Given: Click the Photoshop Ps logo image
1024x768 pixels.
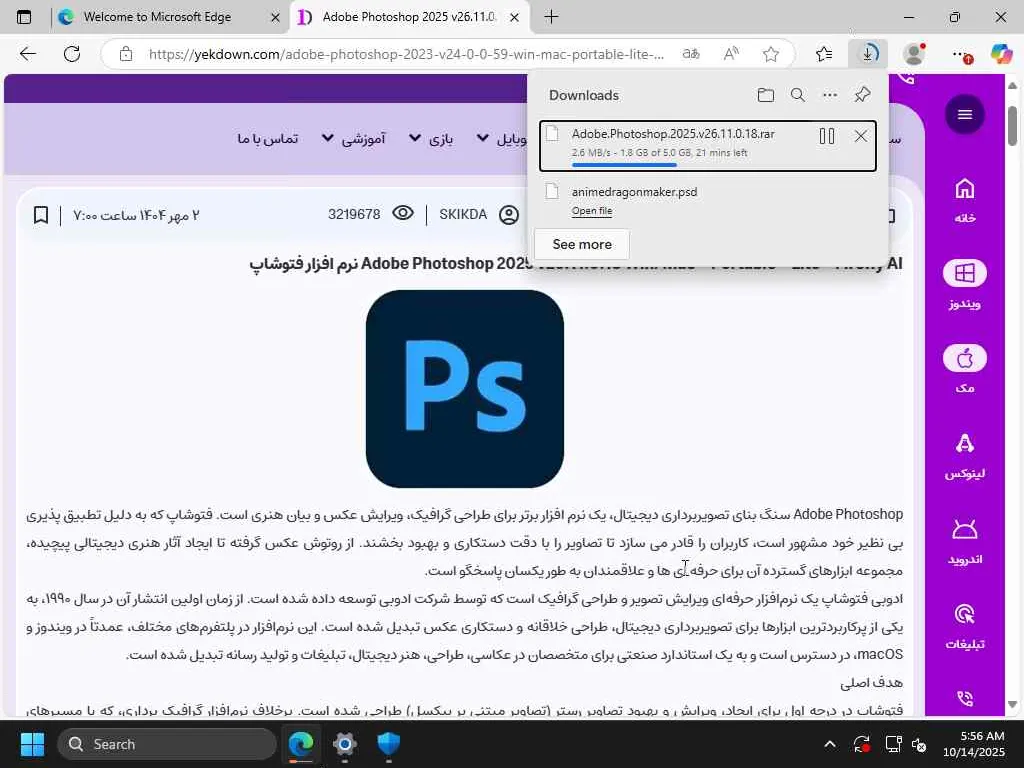Looking at the screenshot, I should tap(464, 389).
